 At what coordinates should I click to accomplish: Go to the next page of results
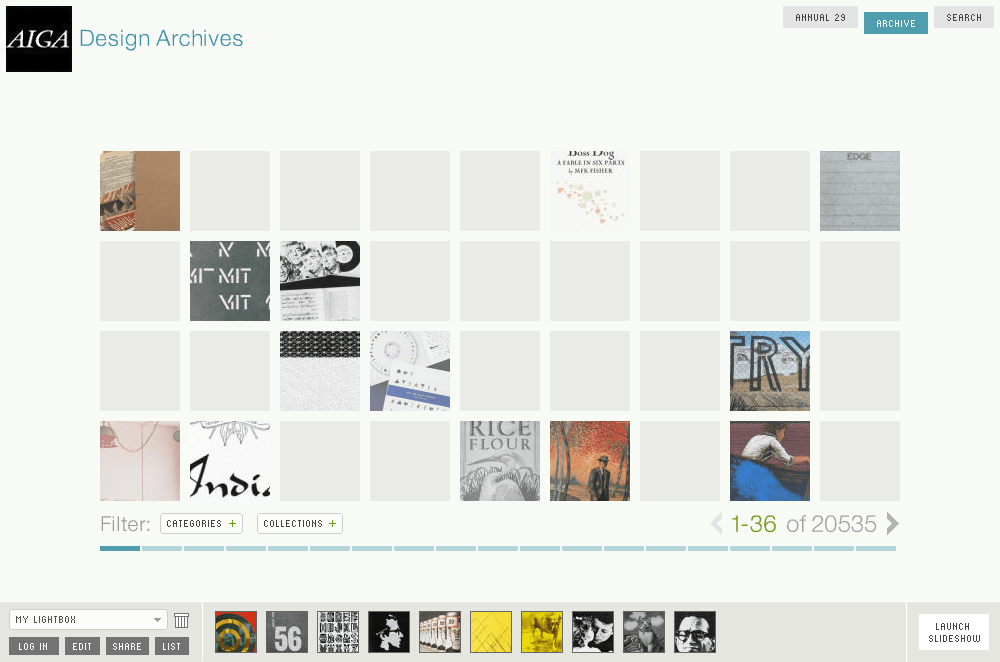point(892,524)
